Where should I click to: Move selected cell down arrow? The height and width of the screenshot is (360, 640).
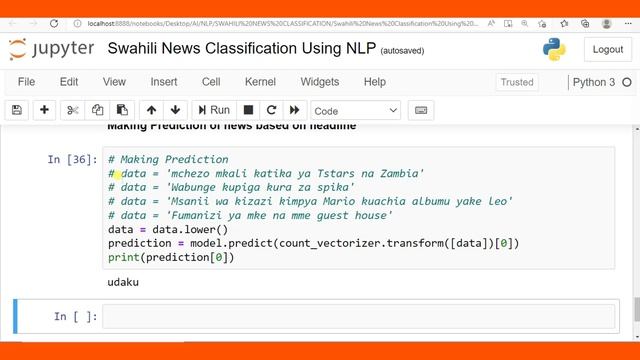coord(176,110)
